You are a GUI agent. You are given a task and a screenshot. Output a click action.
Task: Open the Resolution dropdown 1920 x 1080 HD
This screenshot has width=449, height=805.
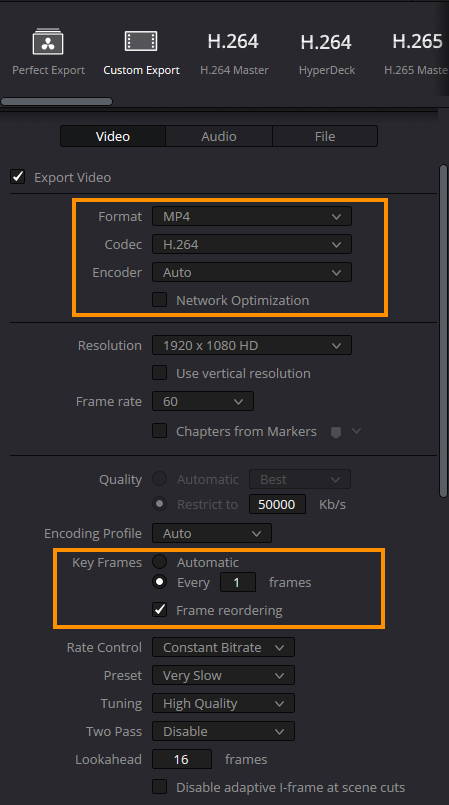(251, 345)
